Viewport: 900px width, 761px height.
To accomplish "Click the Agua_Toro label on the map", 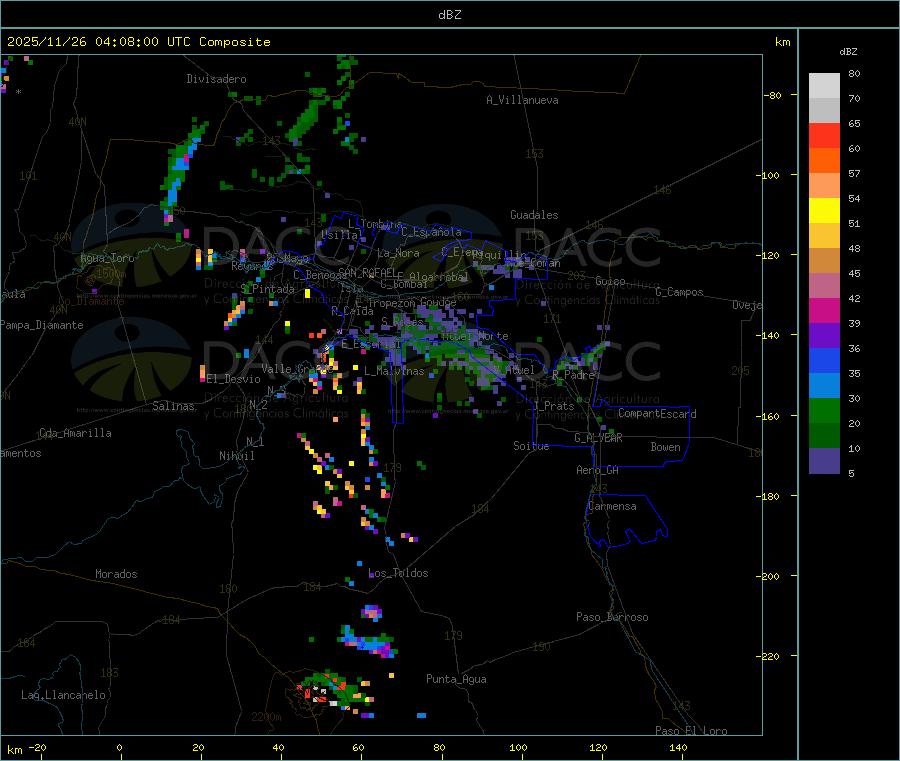I will coord(107,258).
